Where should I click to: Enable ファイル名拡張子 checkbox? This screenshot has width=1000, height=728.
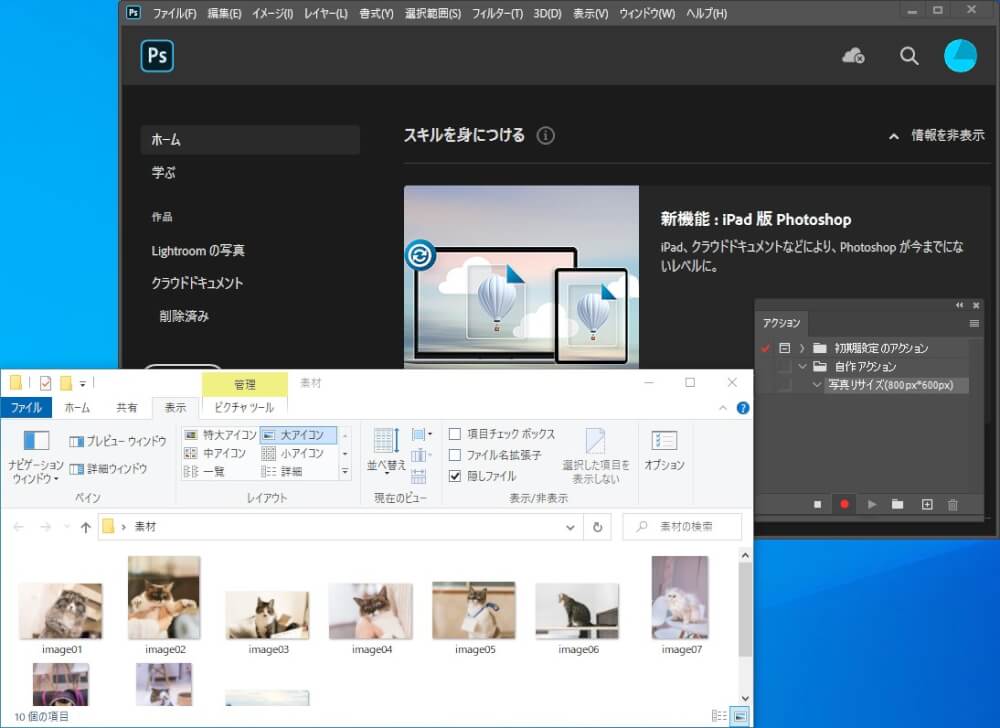(x=455, y=455)
